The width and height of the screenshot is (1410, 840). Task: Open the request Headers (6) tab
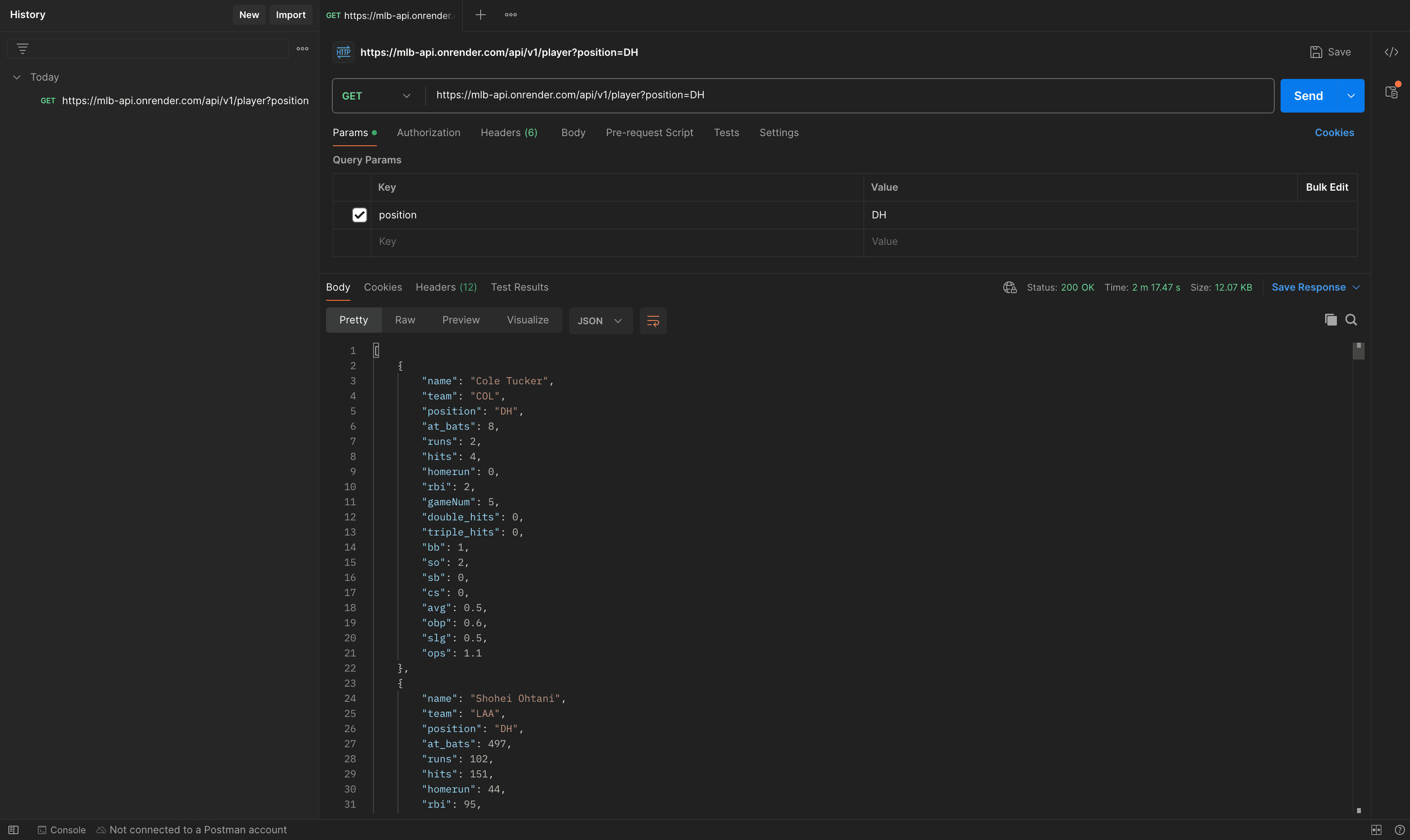tap(508, 132)
